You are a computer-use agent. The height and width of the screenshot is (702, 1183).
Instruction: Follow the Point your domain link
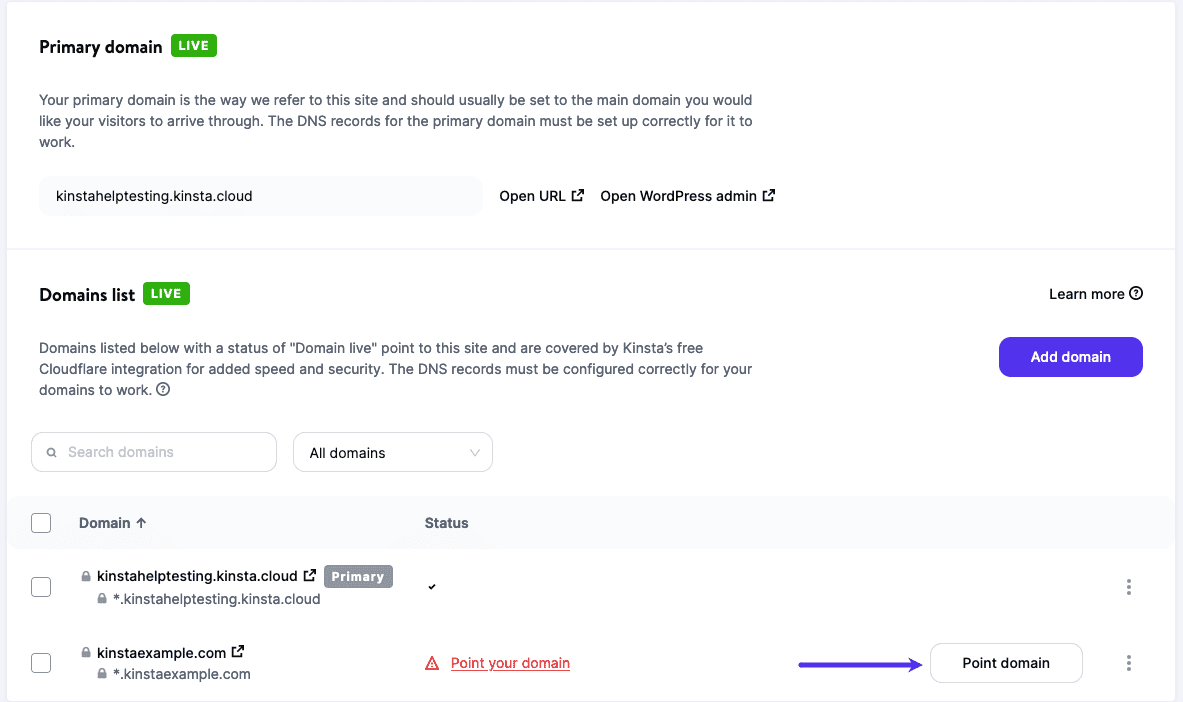pyautogui.click(x=510, y=662)
